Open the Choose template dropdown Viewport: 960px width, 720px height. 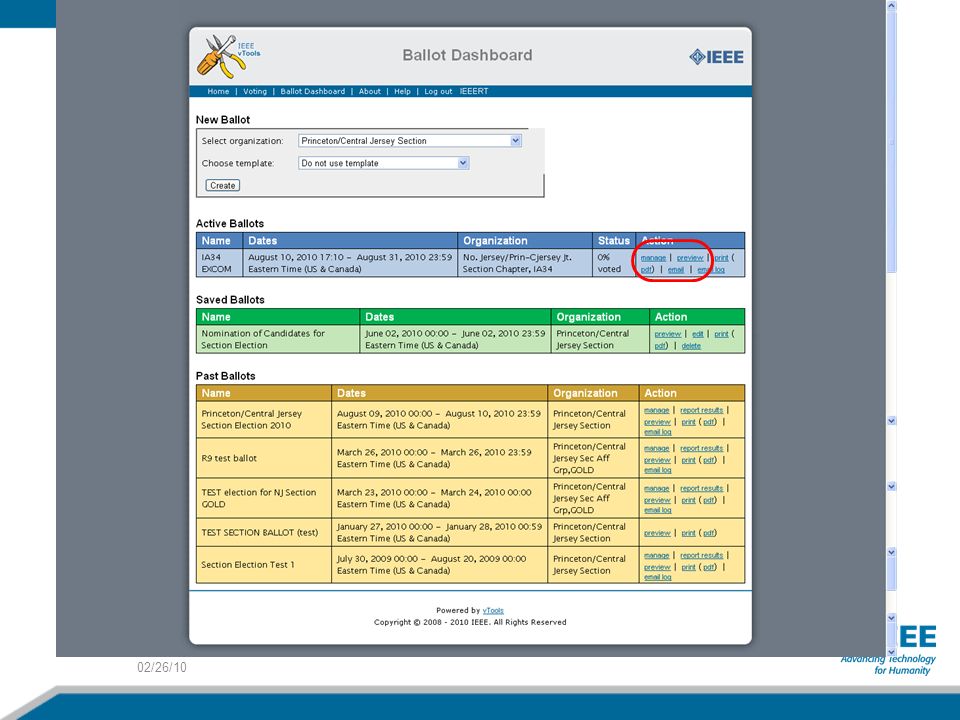click(384, 163)
